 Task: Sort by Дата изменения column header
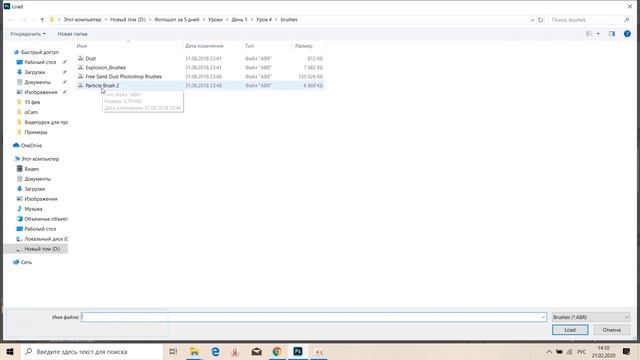pos(204,46)
